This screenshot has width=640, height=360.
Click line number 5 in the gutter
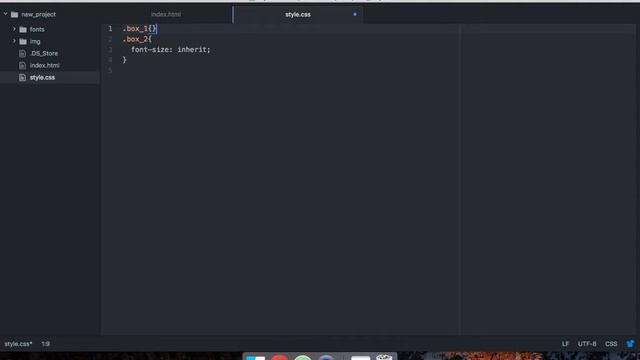pyautogui.click(x=110, y=70)
